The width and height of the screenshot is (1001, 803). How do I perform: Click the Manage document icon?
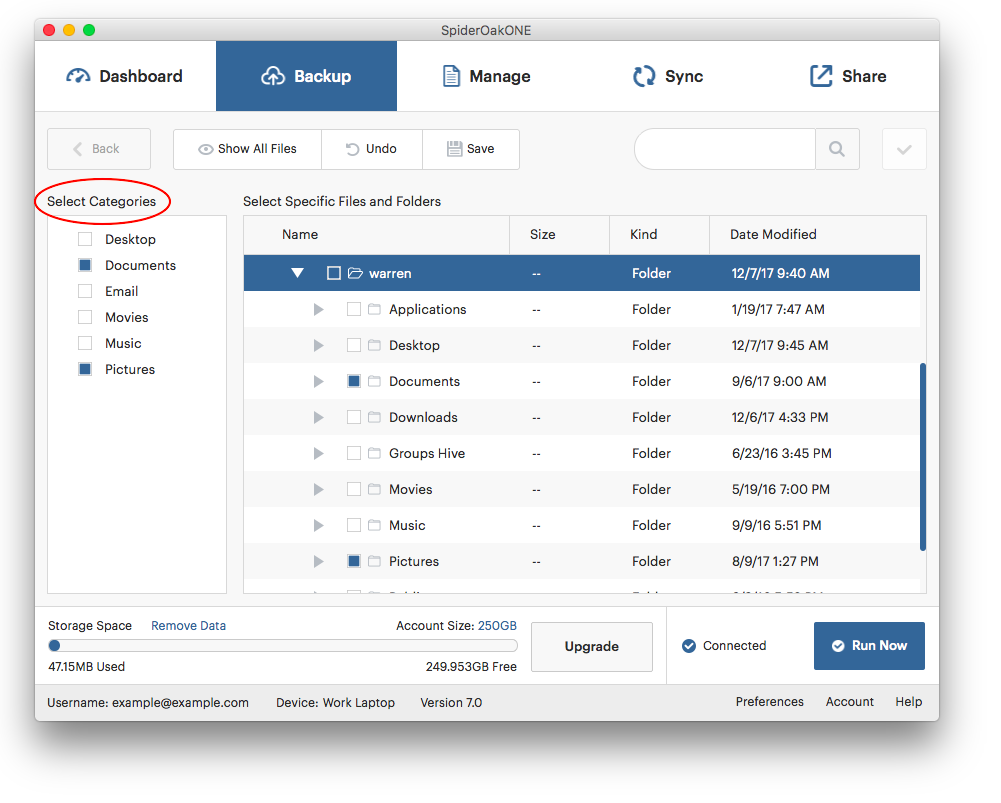pos(452,76)
